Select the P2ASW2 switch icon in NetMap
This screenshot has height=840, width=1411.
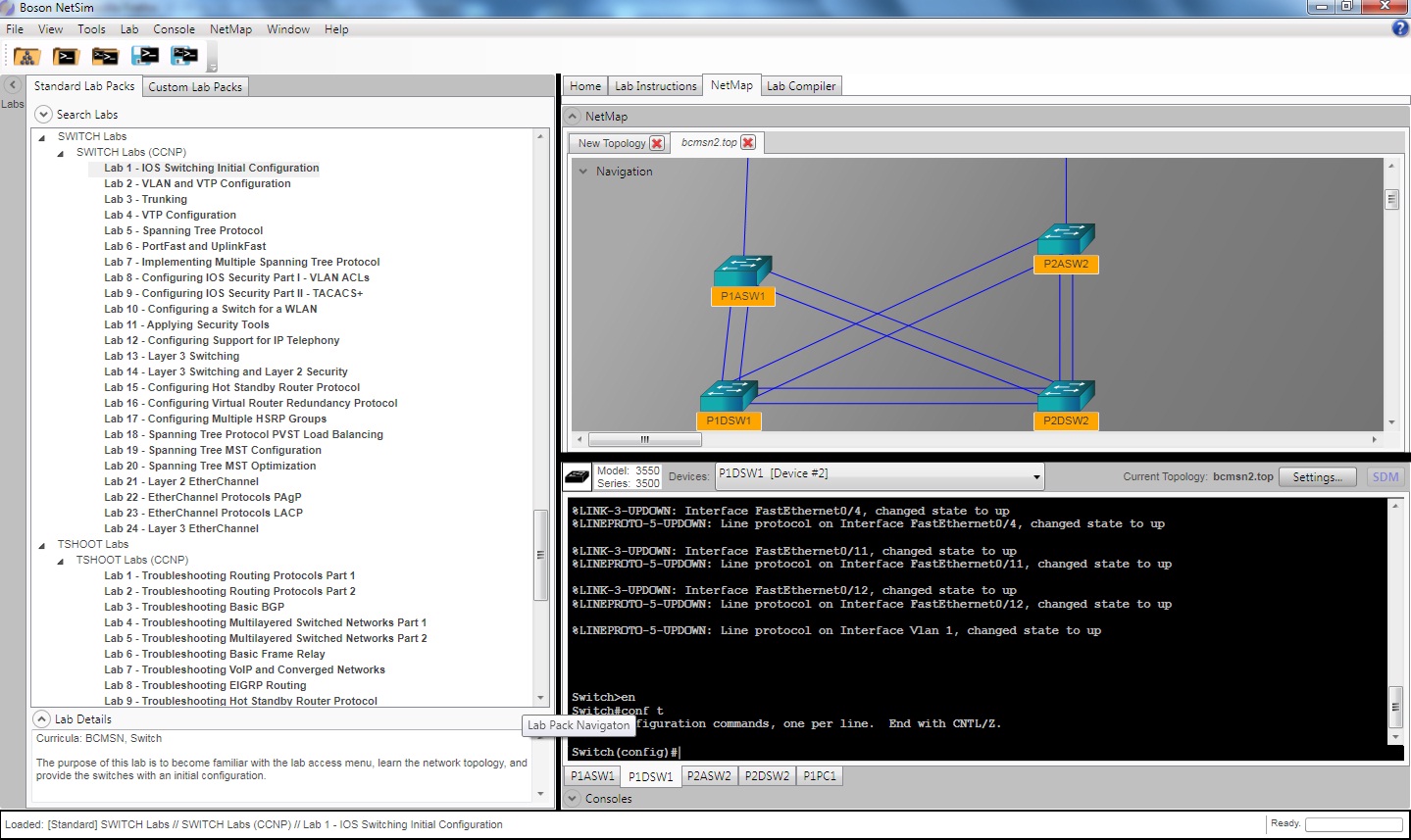coord(1066,239)
